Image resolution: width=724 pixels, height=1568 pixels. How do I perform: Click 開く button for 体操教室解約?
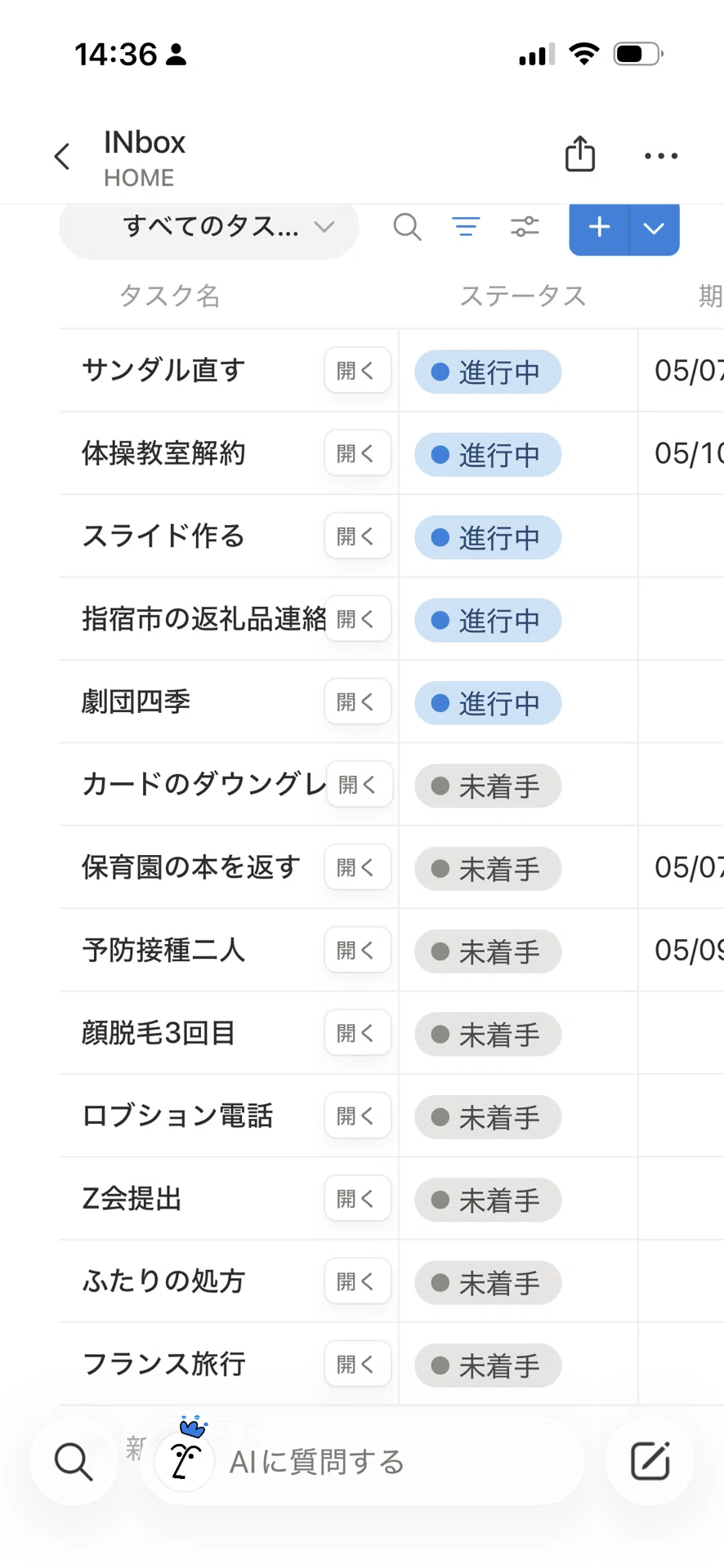(358, 453)
